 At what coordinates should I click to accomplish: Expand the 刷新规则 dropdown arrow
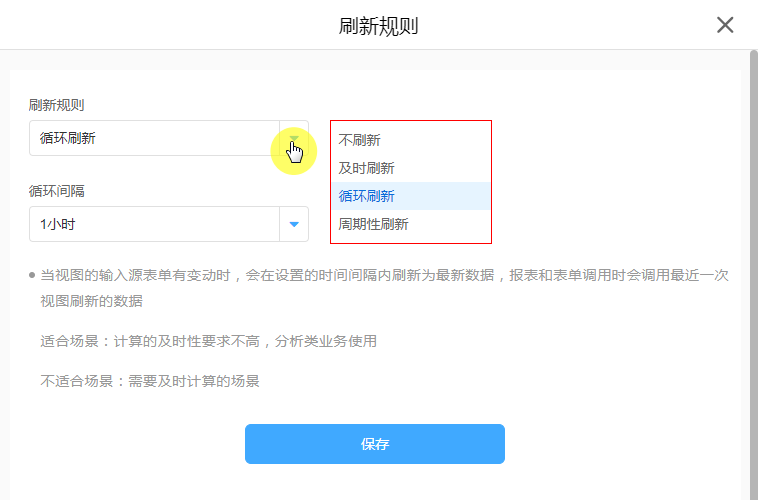tap(294, 139)
